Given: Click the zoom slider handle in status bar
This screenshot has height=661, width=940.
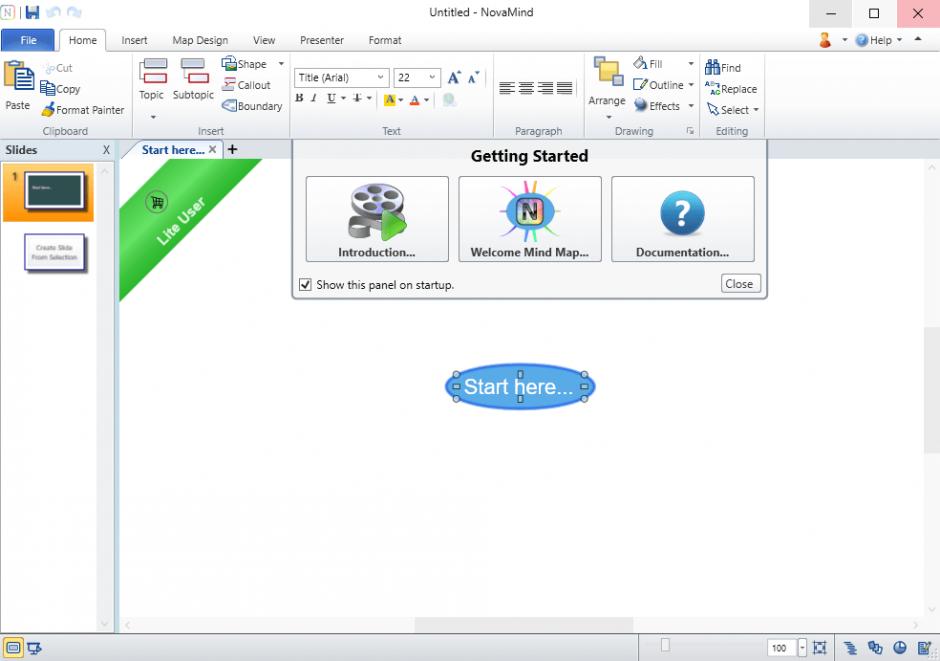Looking at the screenshot, I should pyautogui.click(x=665, y=645).
